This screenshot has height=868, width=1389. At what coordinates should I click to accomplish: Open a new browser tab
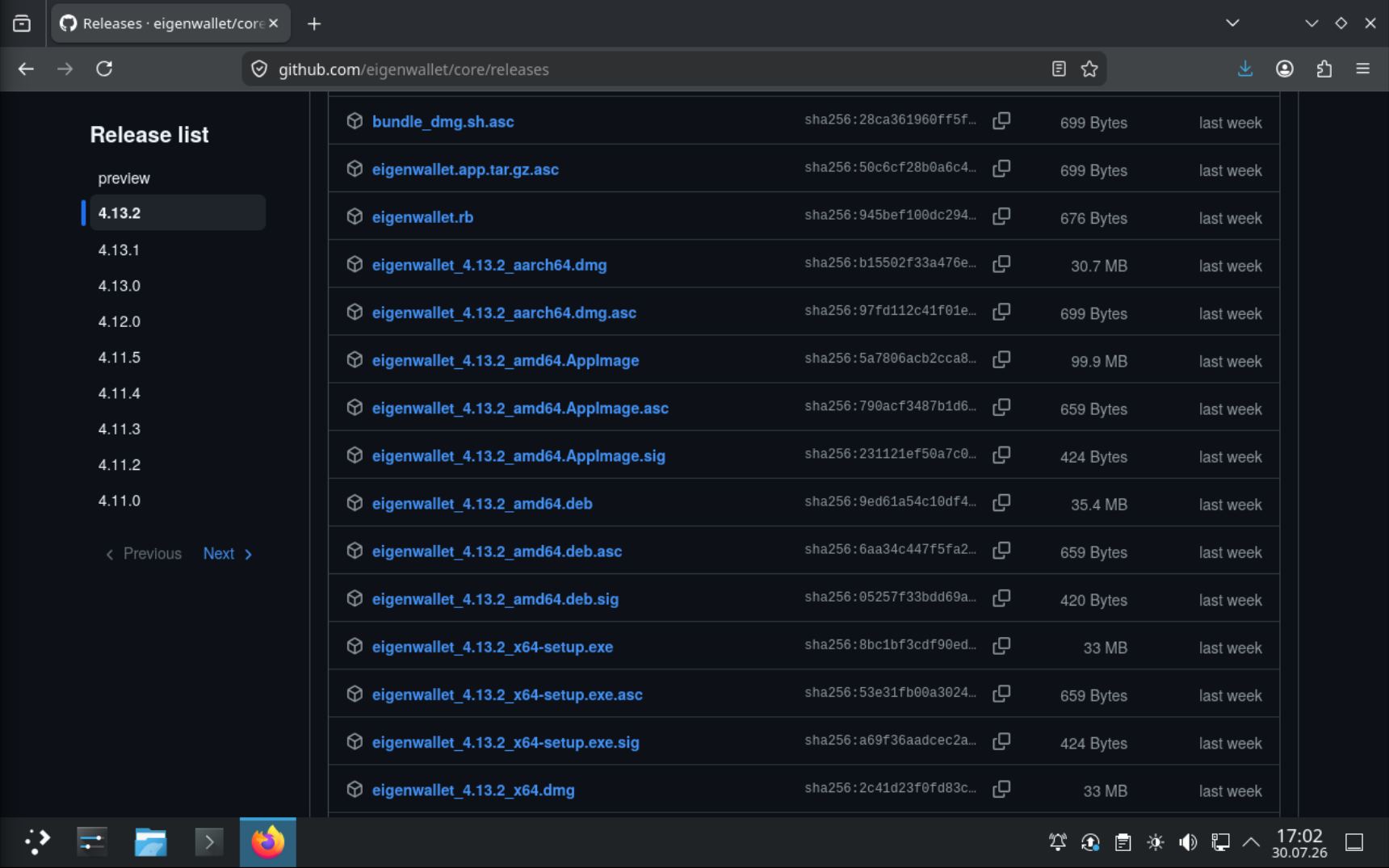(314, 23)
